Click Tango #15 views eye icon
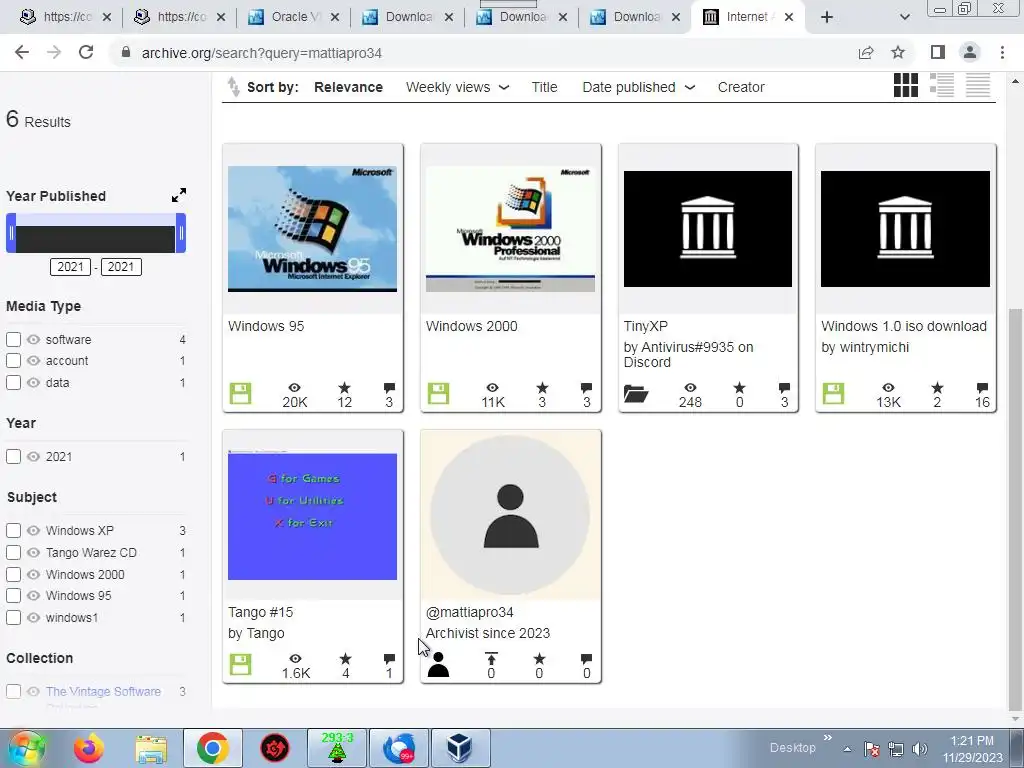This screenshot has width=1024, height=768. (x=295, y=659)
